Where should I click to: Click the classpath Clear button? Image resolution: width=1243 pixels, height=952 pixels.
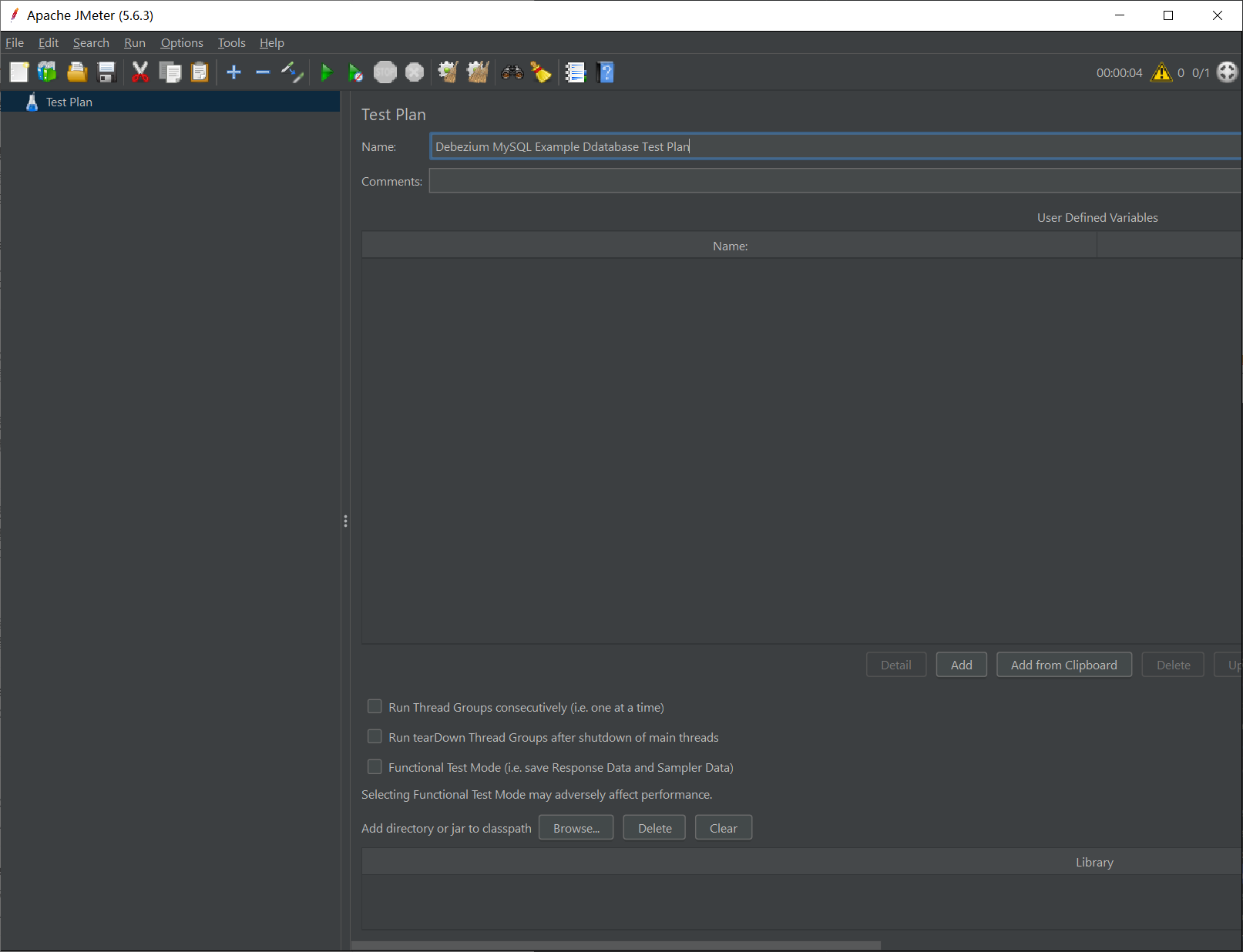[x=724, y=828]
